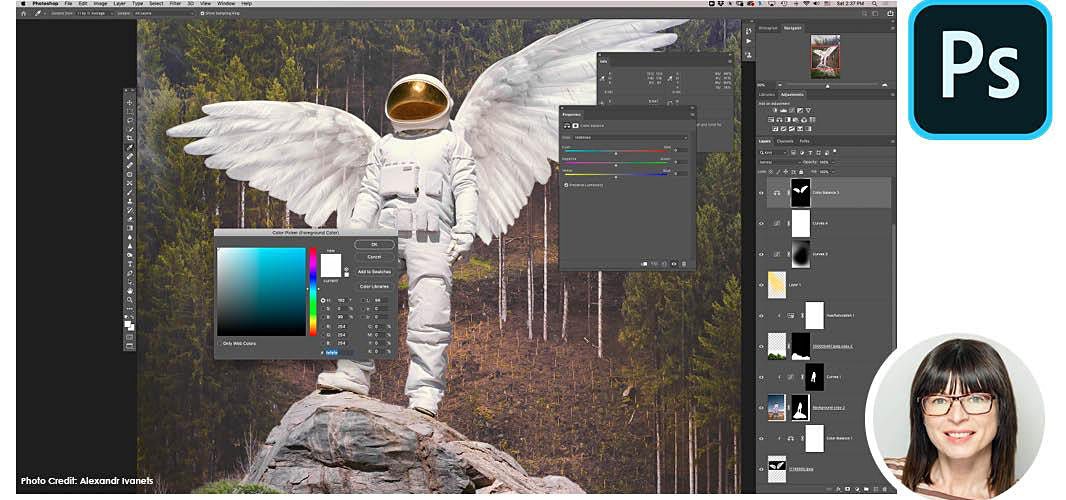The width and height of the screenshot is (1066, 500).
Task: Select the Lasso tool
Action: click(129, 120)
